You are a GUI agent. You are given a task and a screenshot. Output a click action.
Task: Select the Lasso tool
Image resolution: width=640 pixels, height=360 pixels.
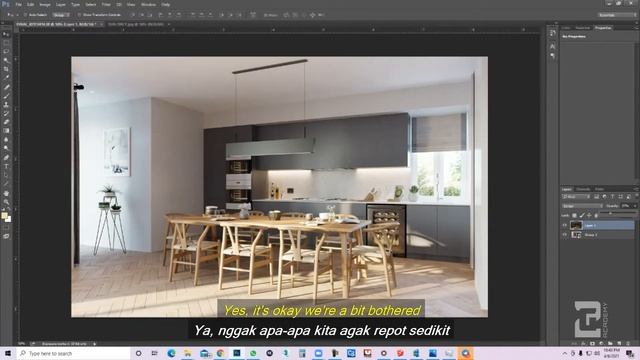pyautogui.click(x=6, y=51)
